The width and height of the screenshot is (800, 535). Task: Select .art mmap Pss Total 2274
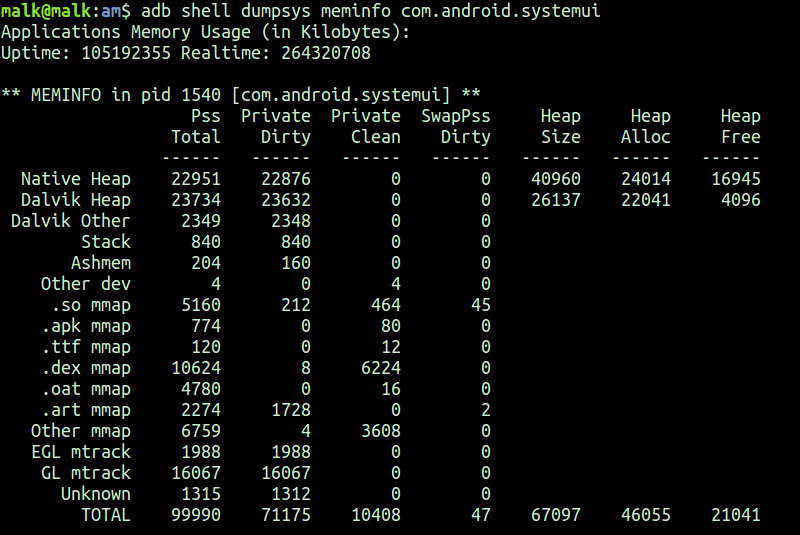point(201,410)
